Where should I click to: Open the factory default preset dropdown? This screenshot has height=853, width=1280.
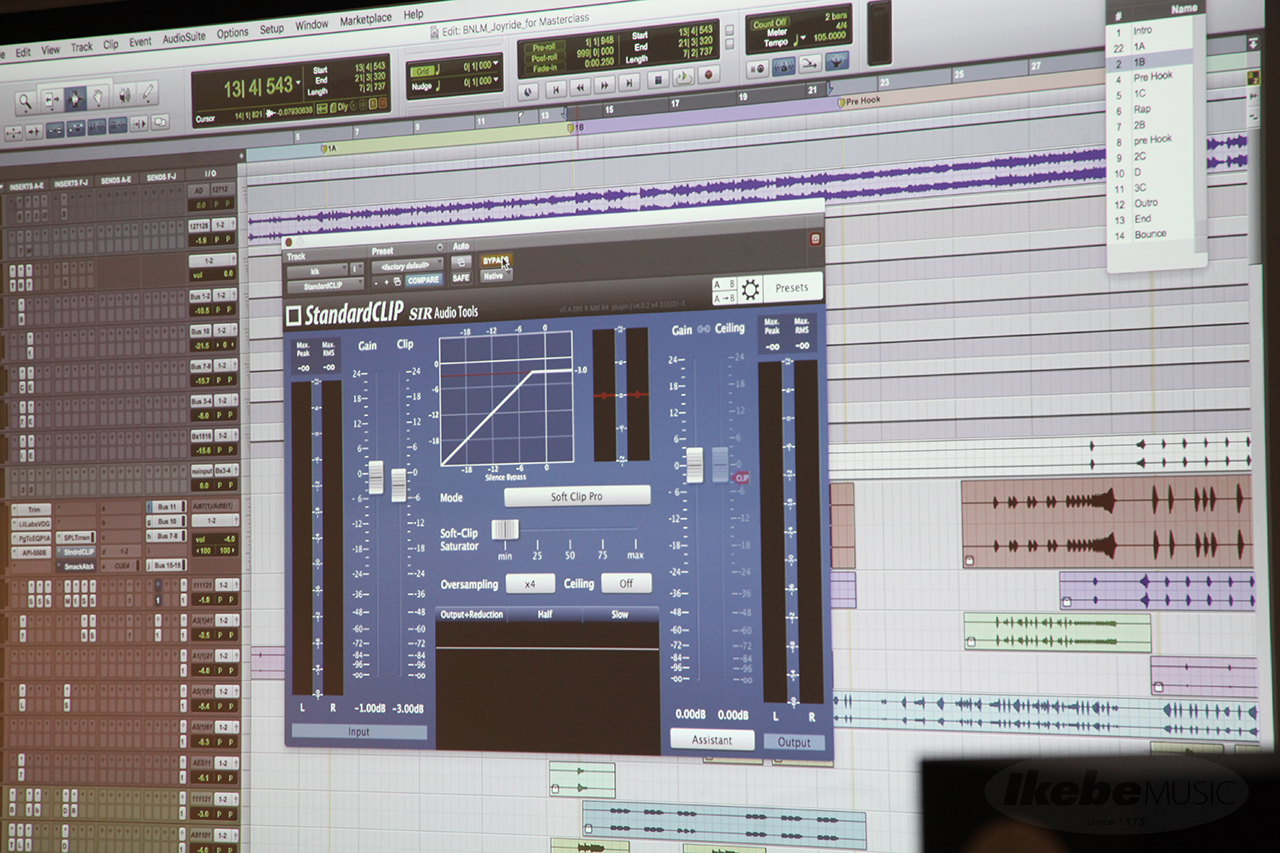click(406, 266)
